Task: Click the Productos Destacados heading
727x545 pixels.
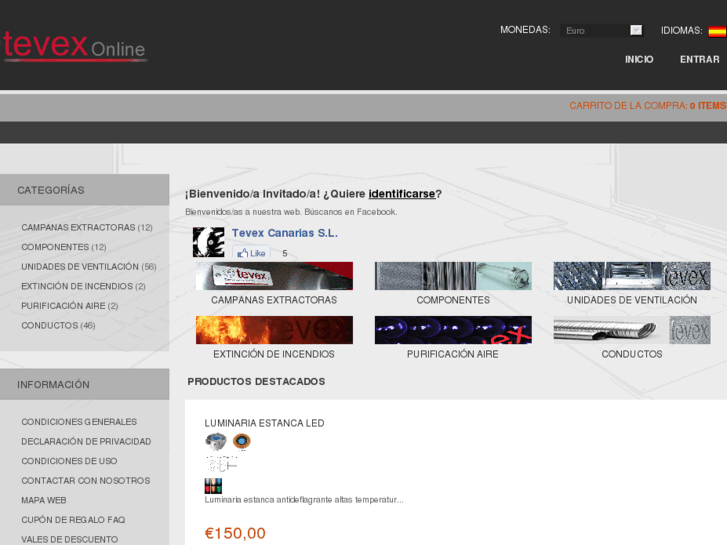Action: coord(256,381)
